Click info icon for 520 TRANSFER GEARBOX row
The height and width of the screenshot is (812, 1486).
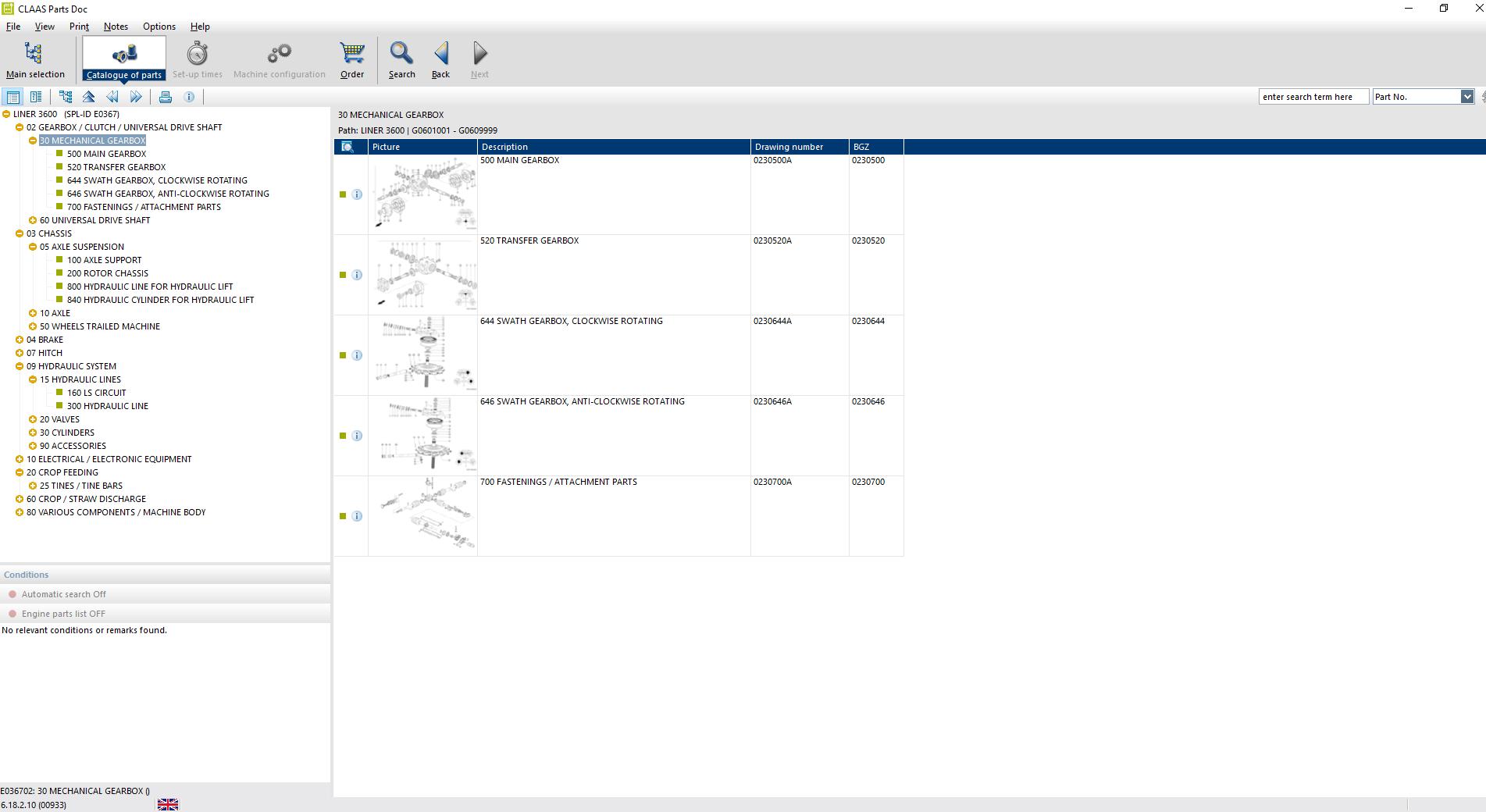tap(357, 275)
